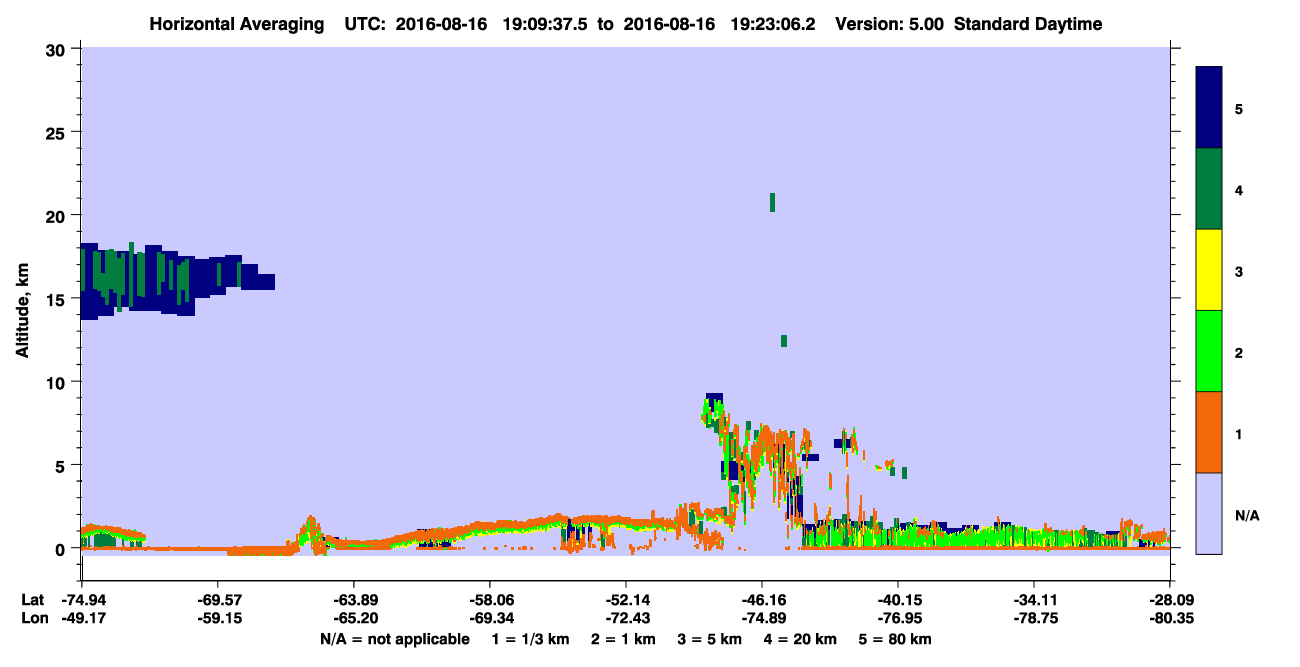Click the dark blue level 5 colorbar segment
Viewport: 1300px width, 667px height.
pos(1209,108)
